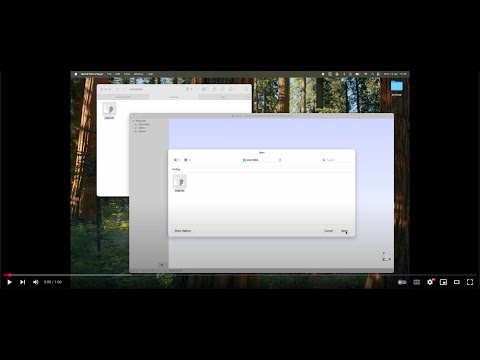Switch to the third Finder tab
The height and width of the screenshot is (360, 480).
tap(222, 97)
